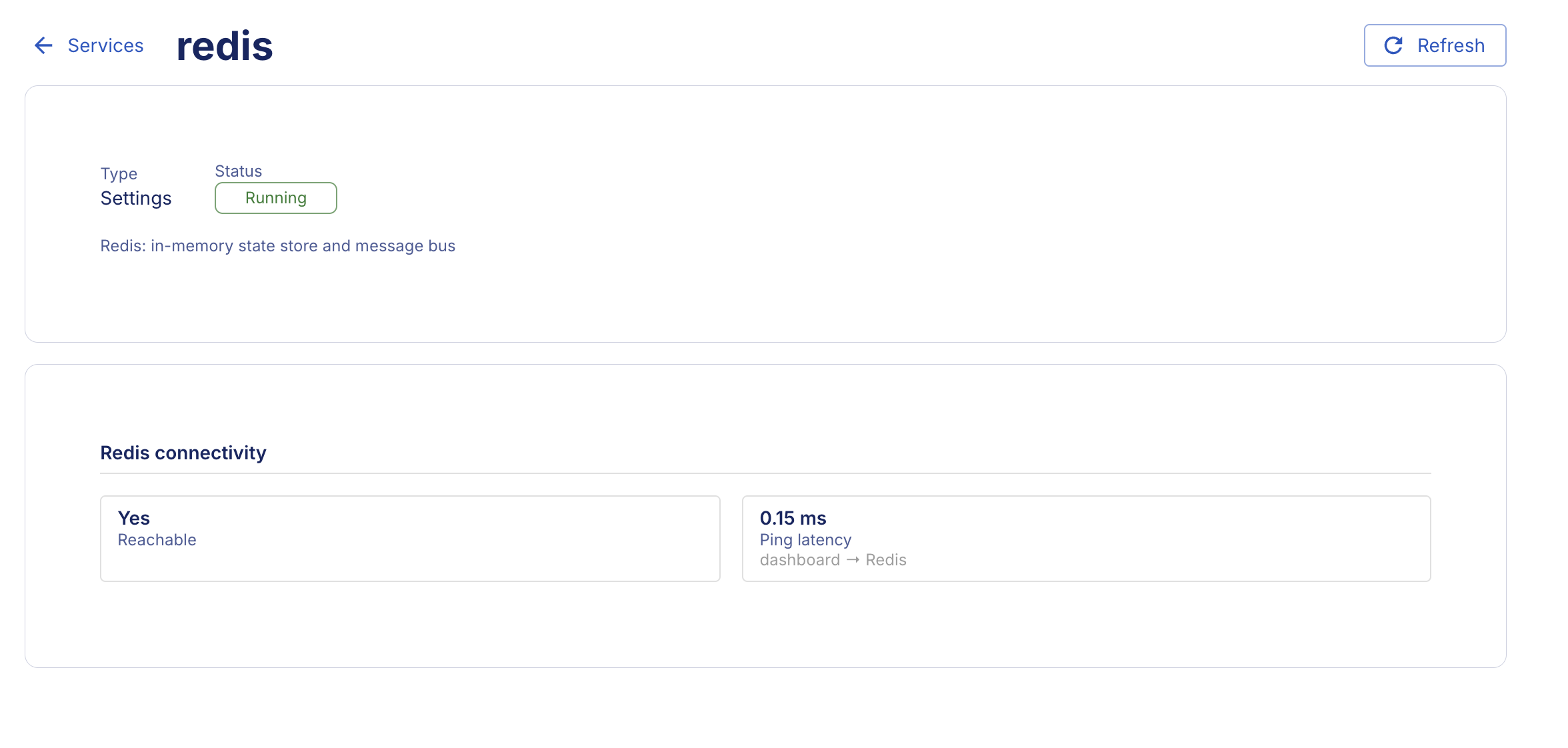Go back via the Services link

point(105,45)
